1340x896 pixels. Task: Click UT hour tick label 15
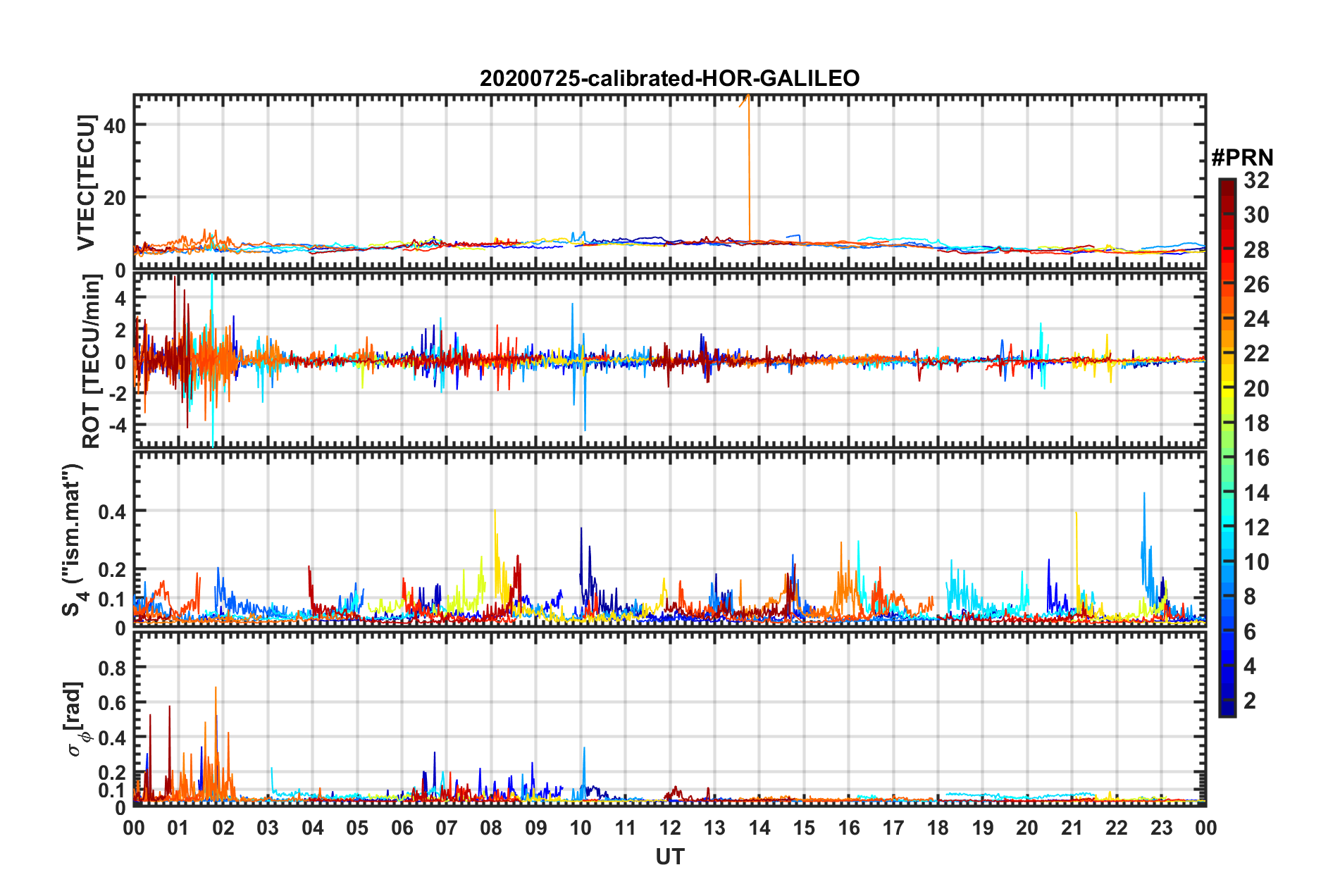point(804,828)
